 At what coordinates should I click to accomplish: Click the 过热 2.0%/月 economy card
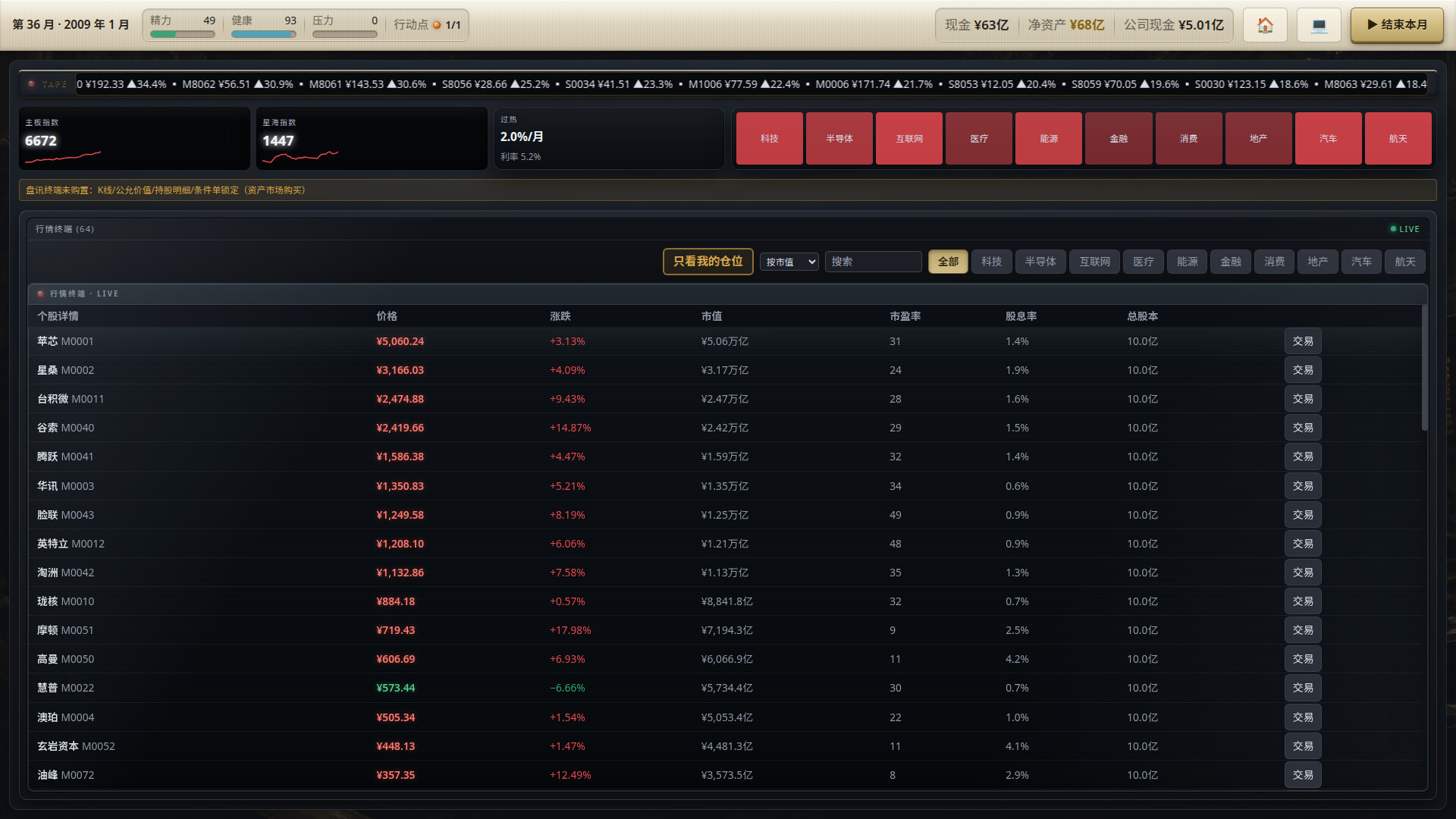click(609, 138)
